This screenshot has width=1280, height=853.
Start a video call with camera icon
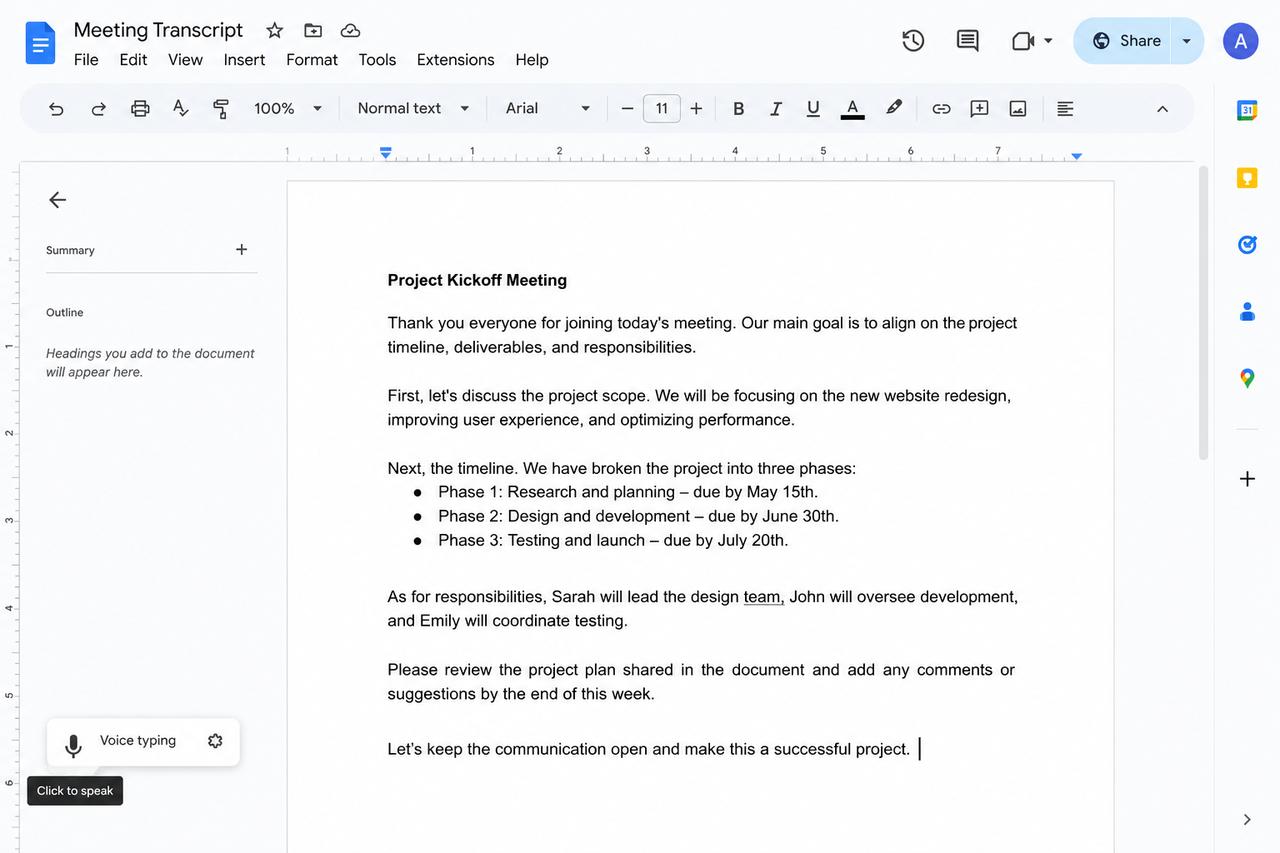(1022, 41)
